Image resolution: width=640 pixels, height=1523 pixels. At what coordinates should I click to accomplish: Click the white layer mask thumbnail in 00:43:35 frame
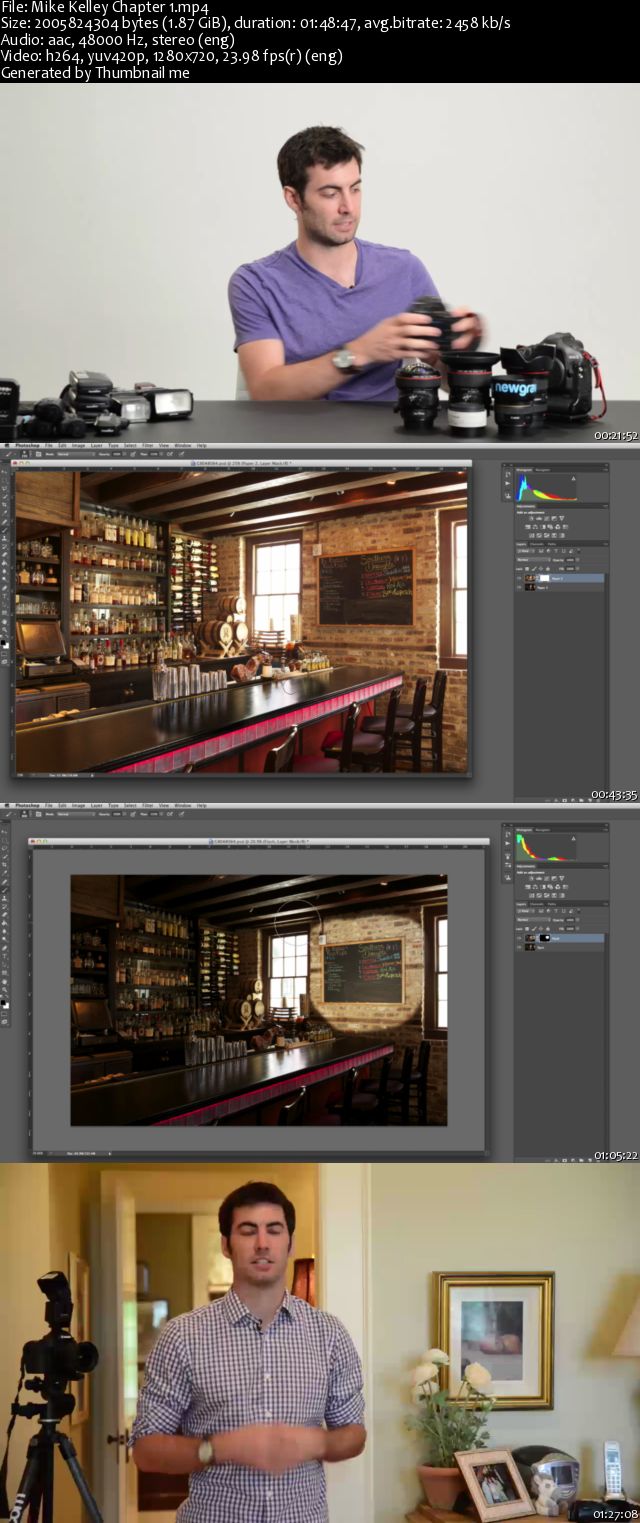[x=545, y=578]
